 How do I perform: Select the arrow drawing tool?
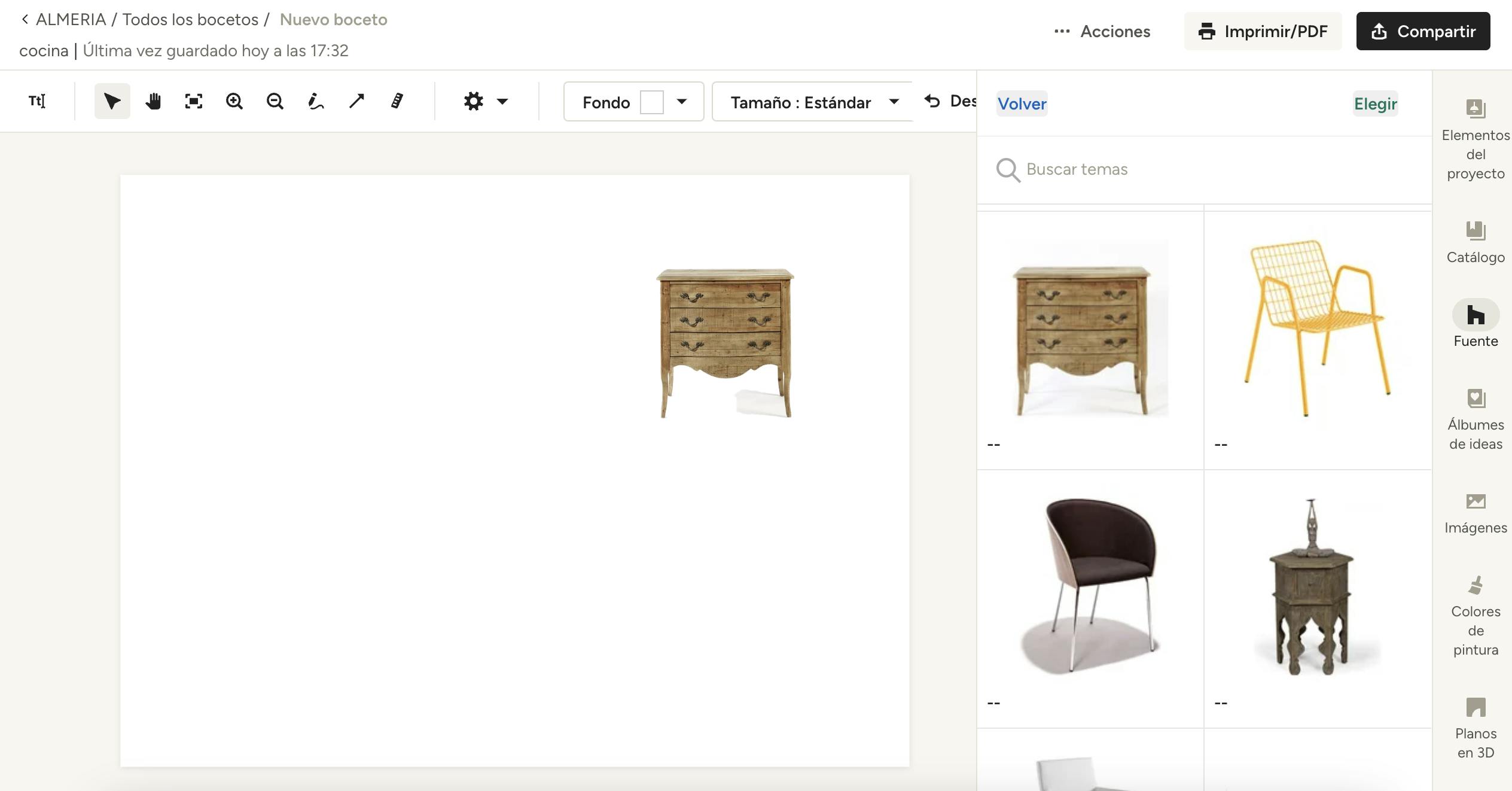point(356,101)
